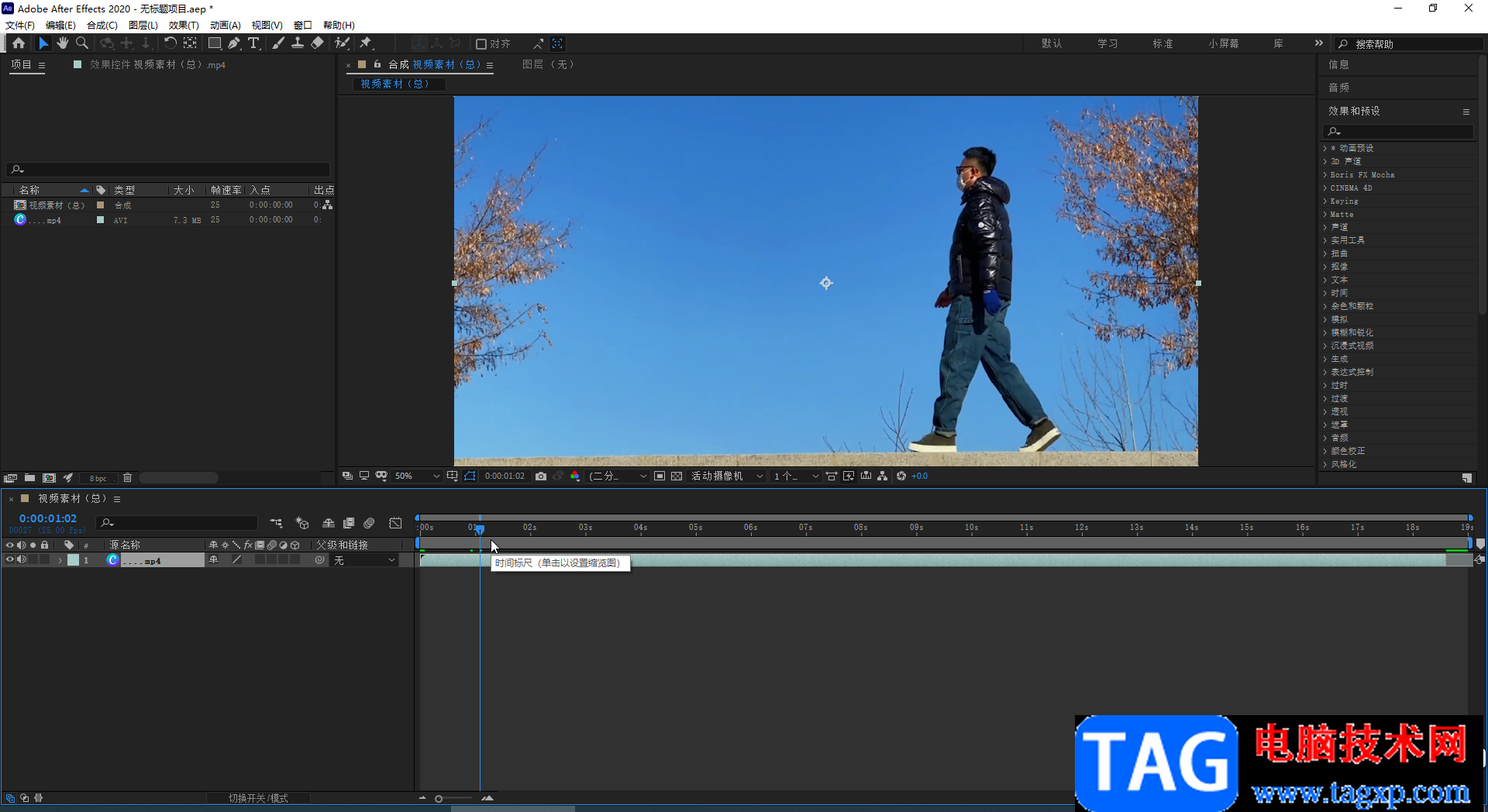1488x812 pixels.
Task: Click the composition mini-flowchart icon in timeline
Action: 276,523
